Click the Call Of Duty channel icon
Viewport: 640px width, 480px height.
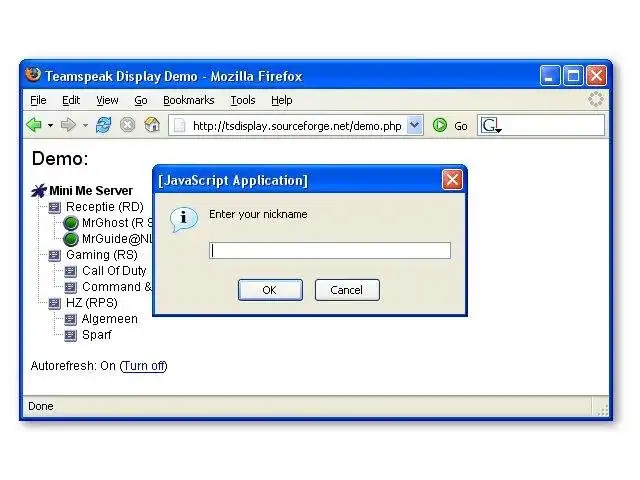coord(71,271)
